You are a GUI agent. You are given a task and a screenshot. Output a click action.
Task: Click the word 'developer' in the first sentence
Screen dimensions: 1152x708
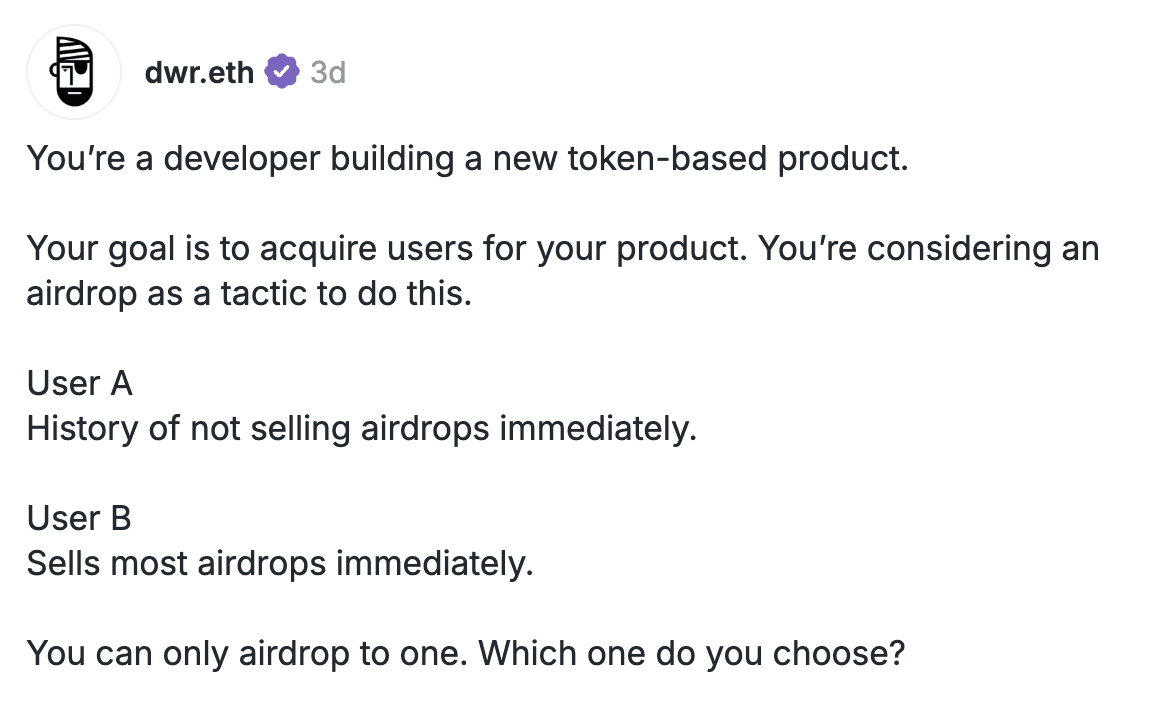[x=242, y=159]
